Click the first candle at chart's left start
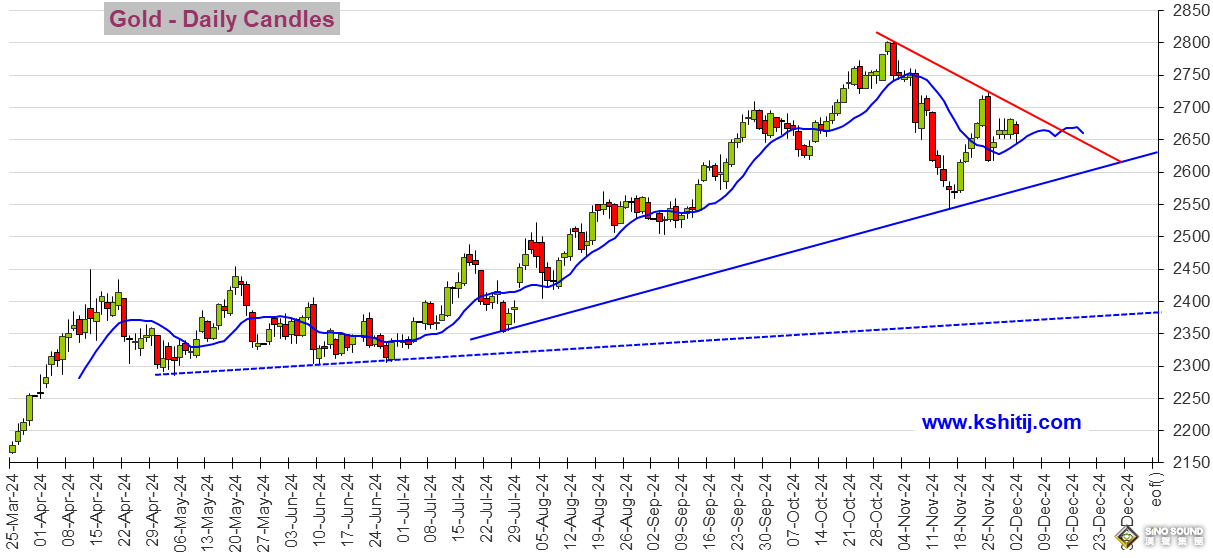This screenshot has height=558, width=1213. click(x=12, y=448)
